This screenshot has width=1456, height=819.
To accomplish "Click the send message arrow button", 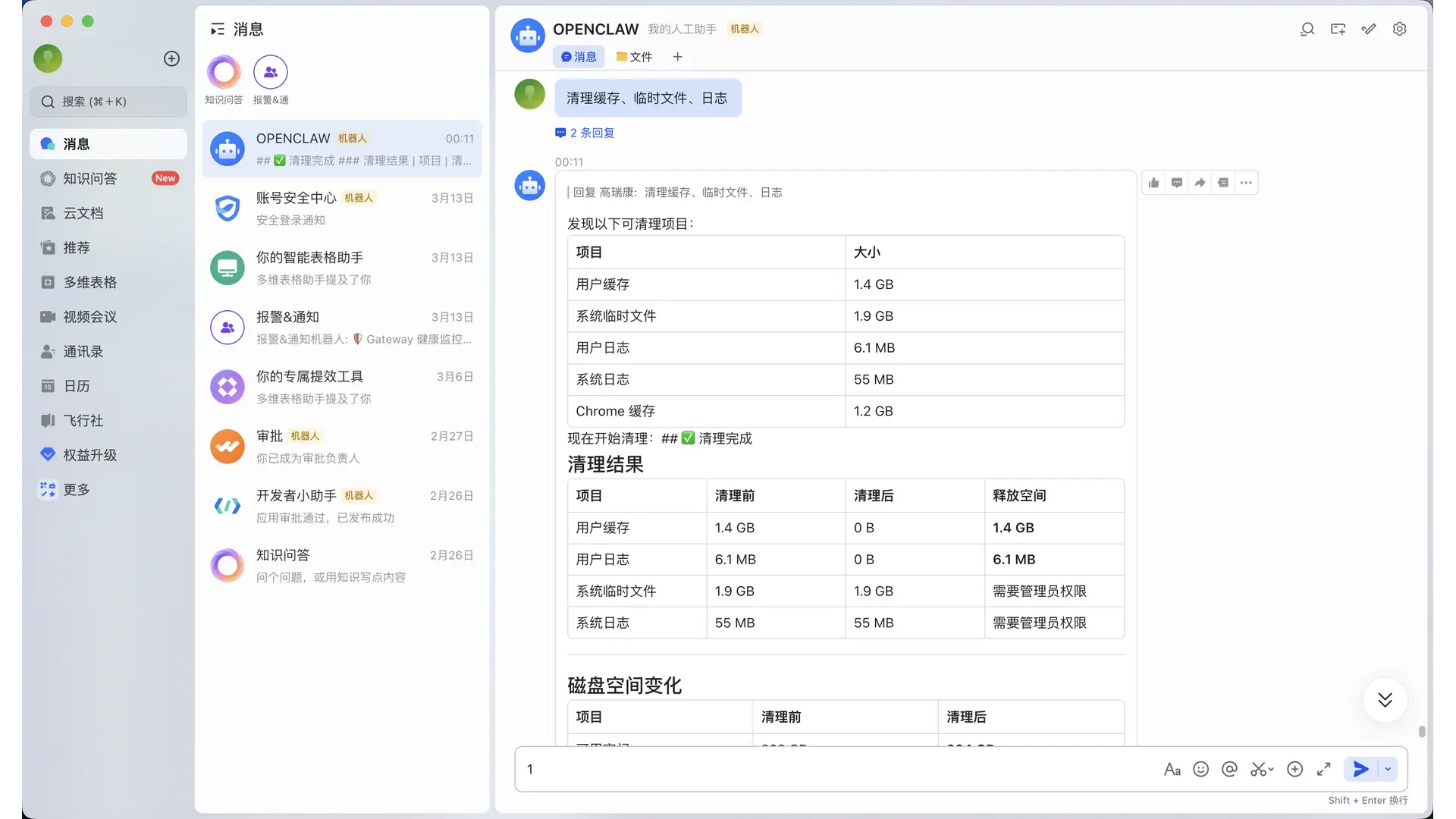I will [x=1360, y=769].
